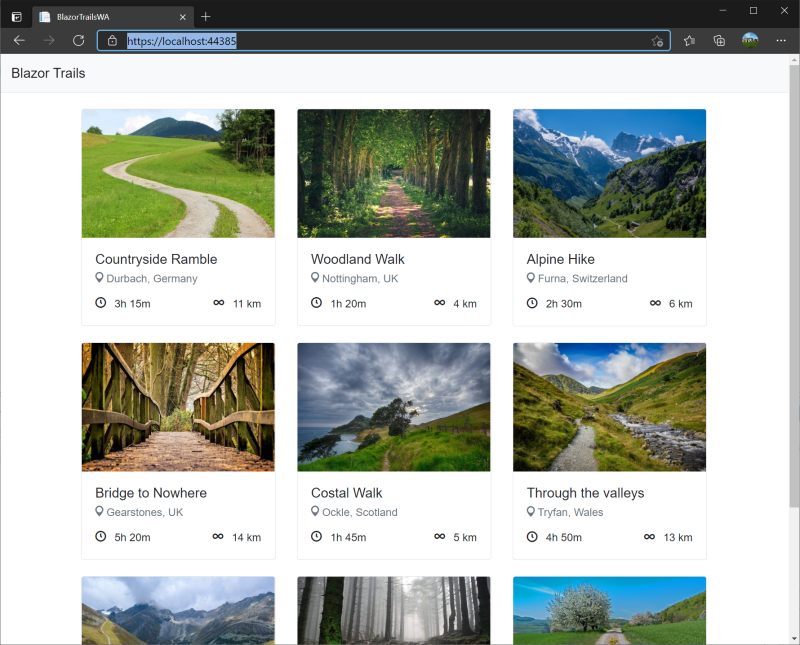Close the BlazorTrailsWA tab

183,17
